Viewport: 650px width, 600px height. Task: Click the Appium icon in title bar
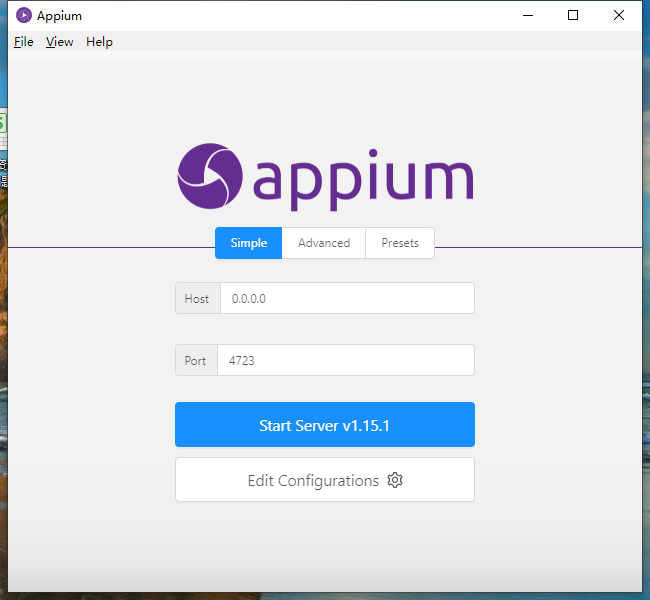24,15
